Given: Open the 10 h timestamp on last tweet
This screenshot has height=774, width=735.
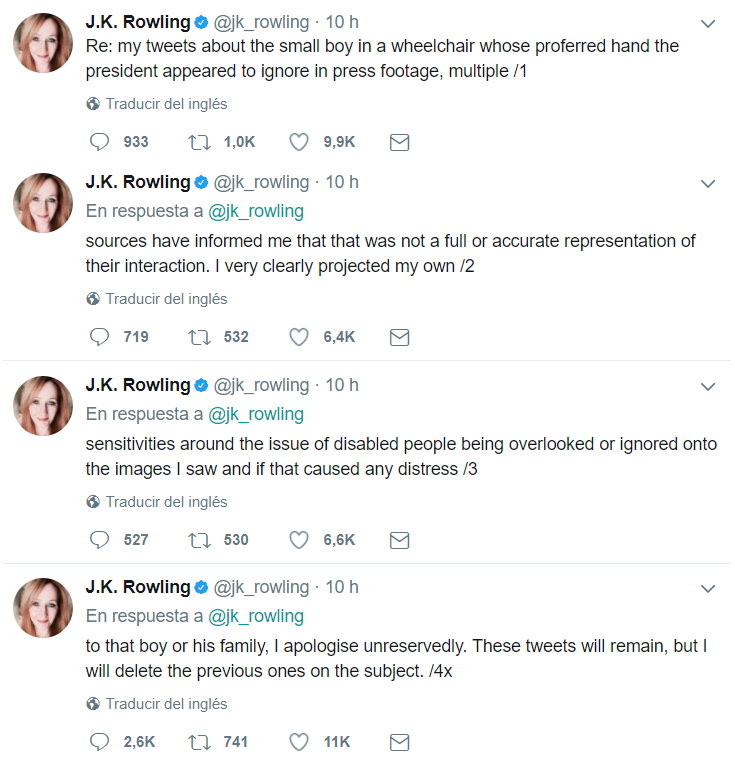Looking at the screenshot, I should click(x=342, y=587).
